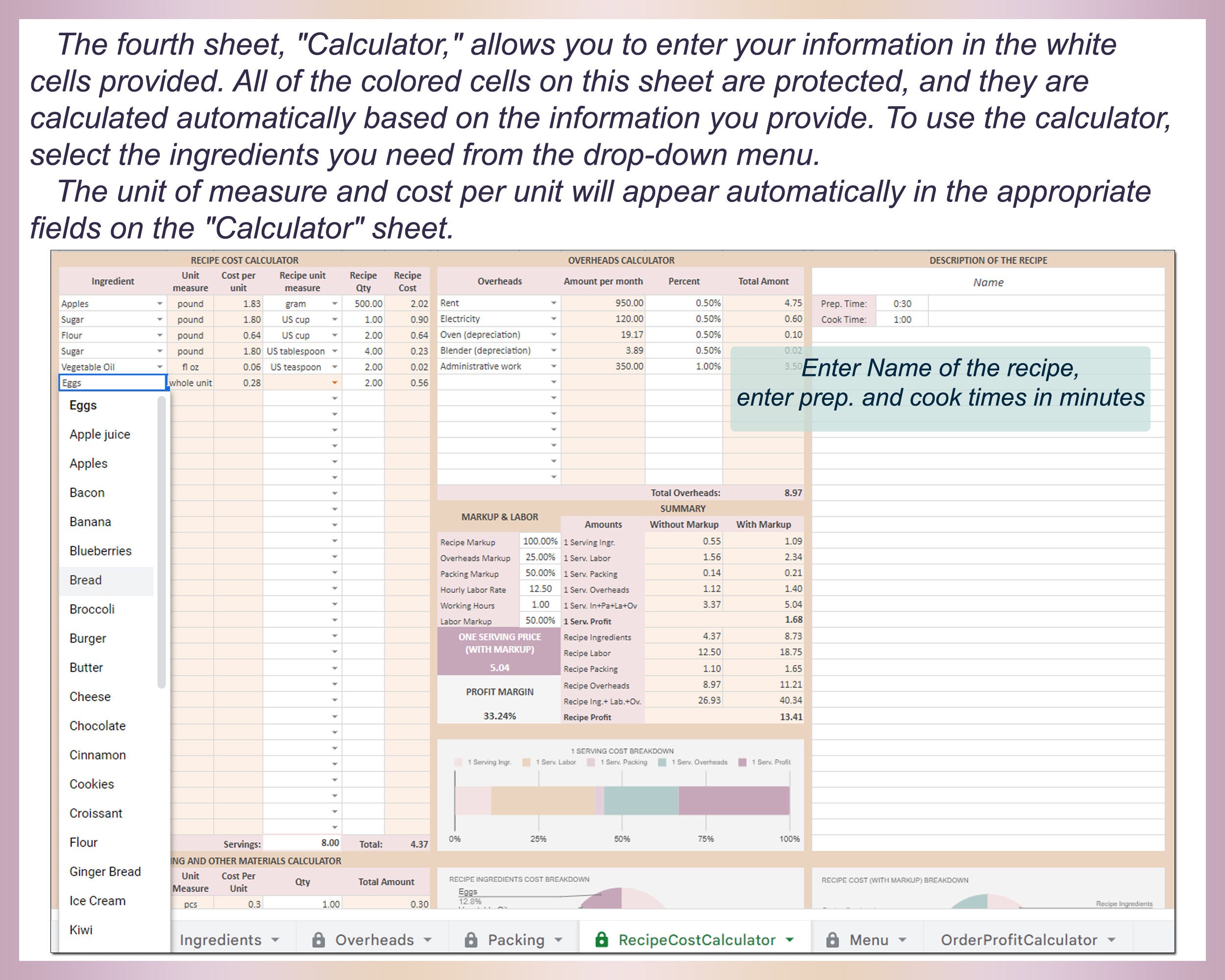Open the OrderProfitCalculator sheet tab

coord(1019,940)
